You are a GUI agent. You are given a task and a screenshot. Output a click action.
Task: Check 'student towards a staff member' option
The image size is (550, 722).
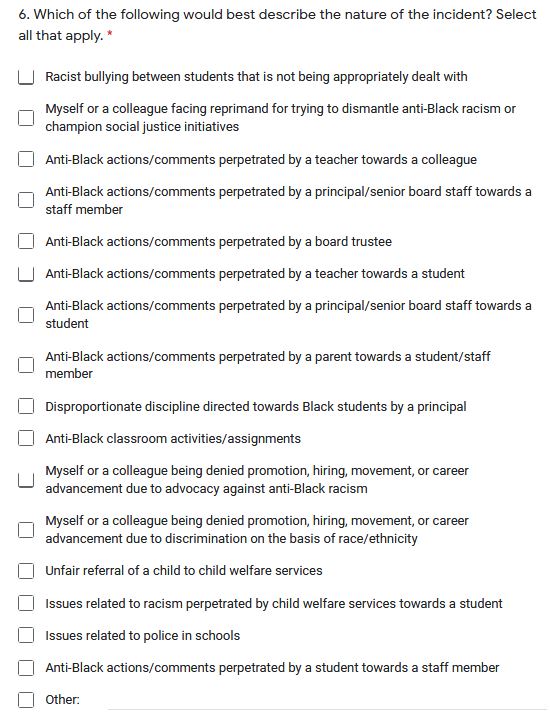26,668
